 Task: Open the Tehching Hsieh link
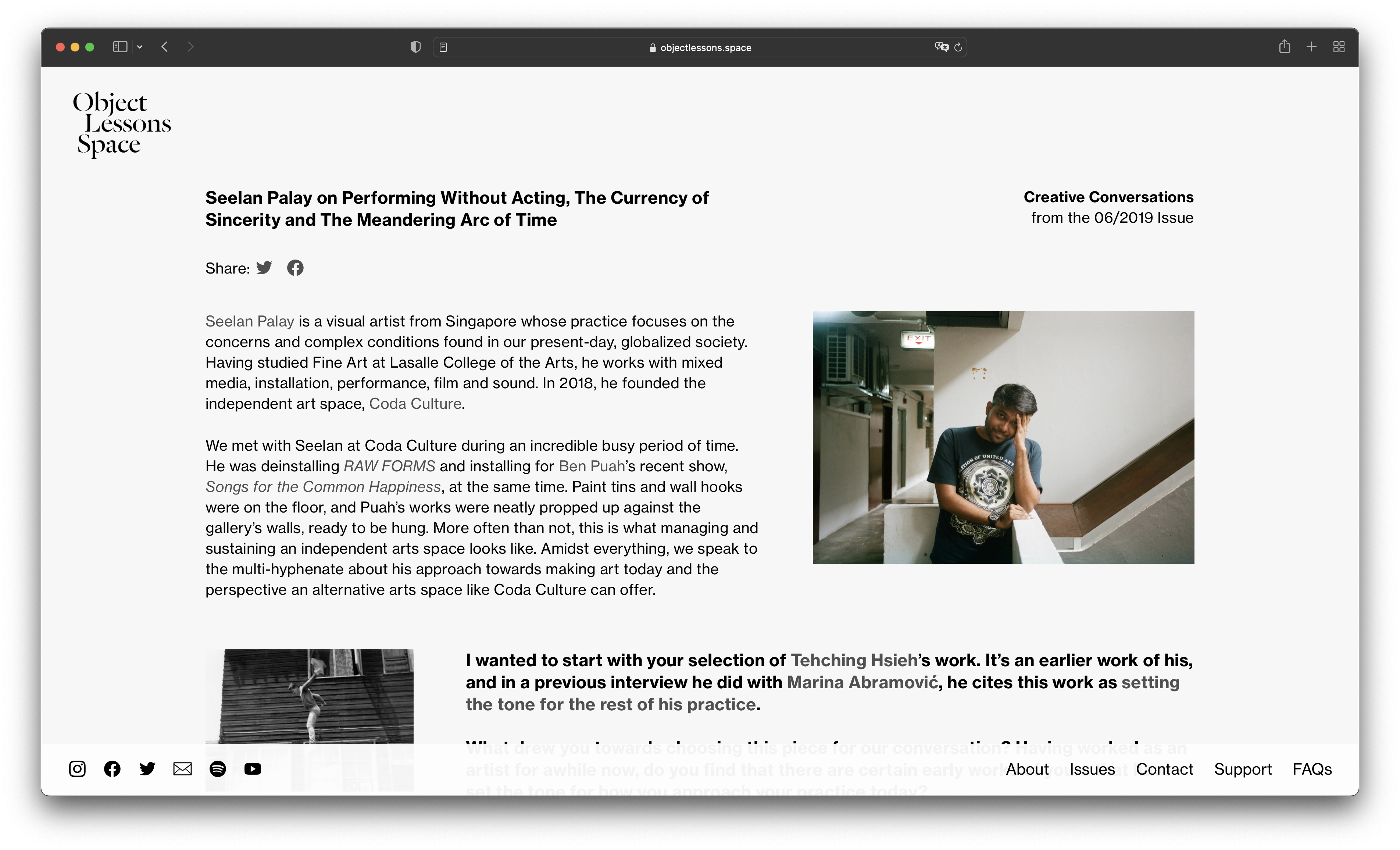coord(853,660)
